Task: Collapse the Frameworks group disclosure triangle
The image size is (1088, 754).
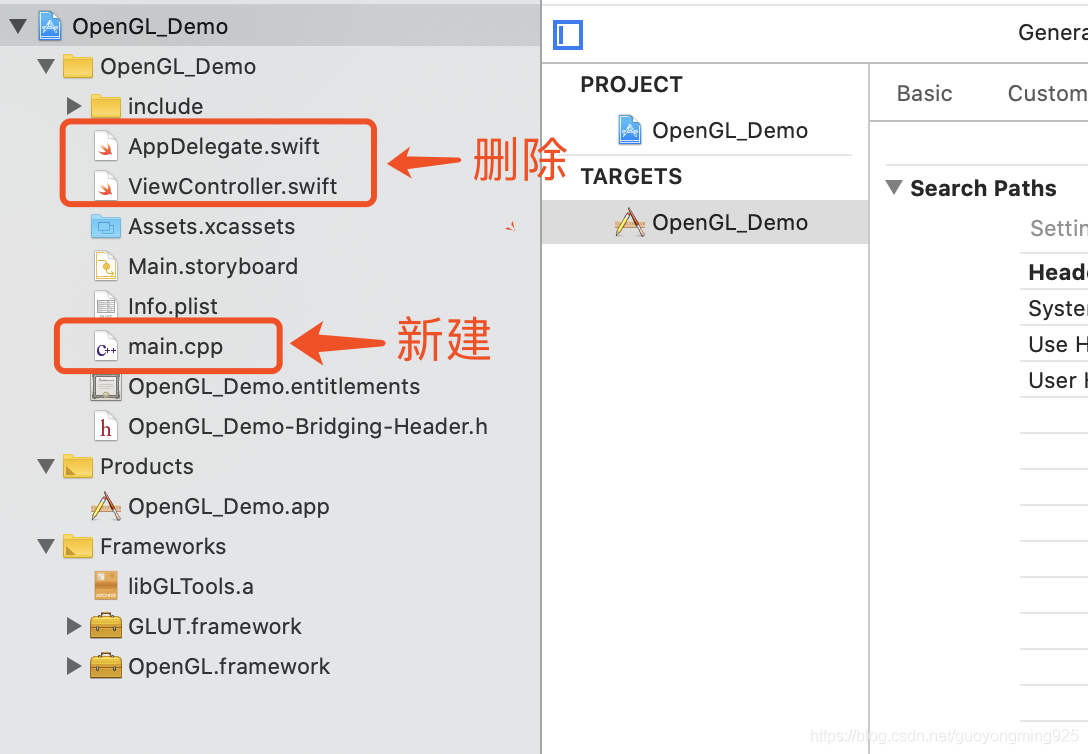Action: pos(46,547)
